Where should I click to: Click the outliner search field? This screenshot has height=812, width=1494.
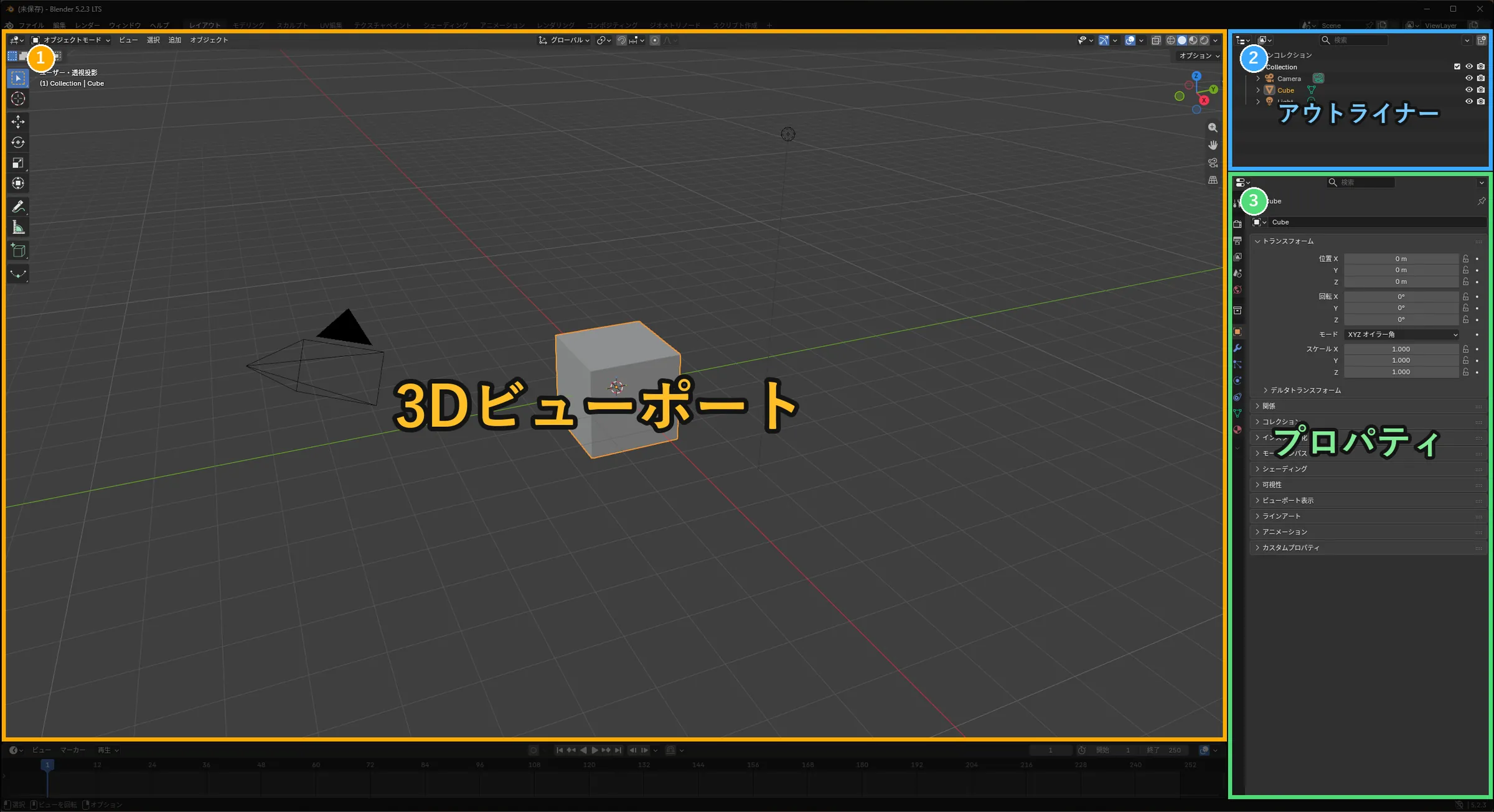coord(1353,40)
